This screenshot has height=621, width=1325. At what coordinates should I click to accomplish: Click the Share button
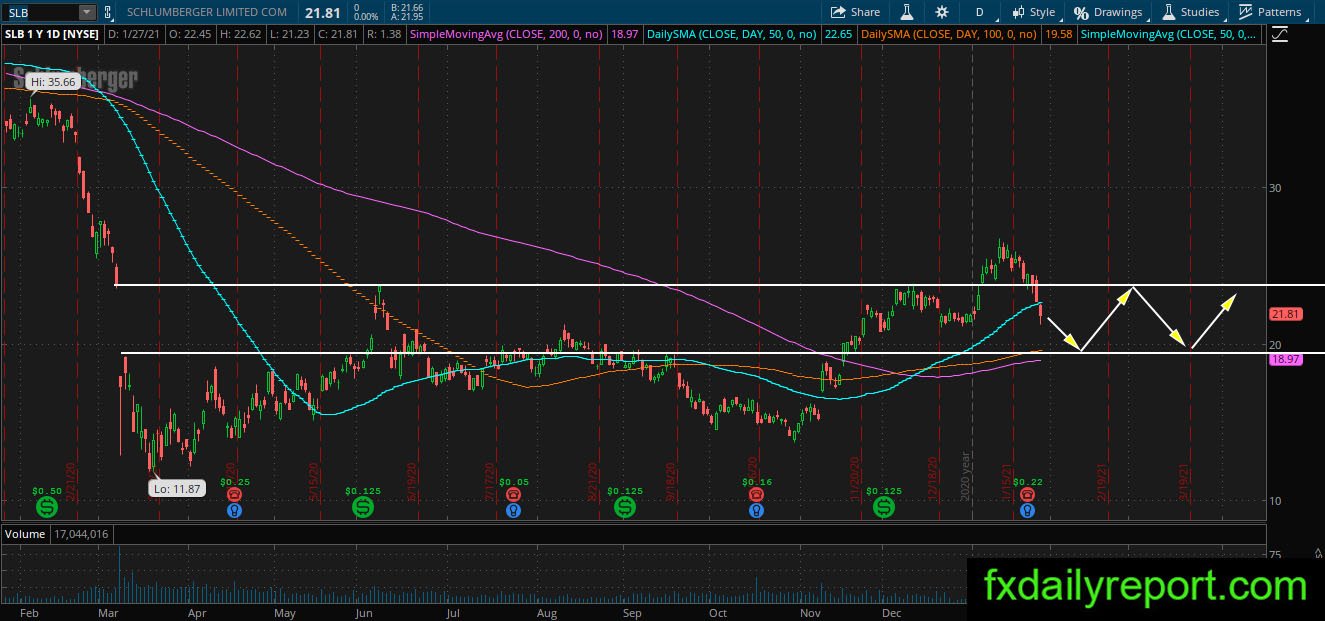(x=856, y=12)
